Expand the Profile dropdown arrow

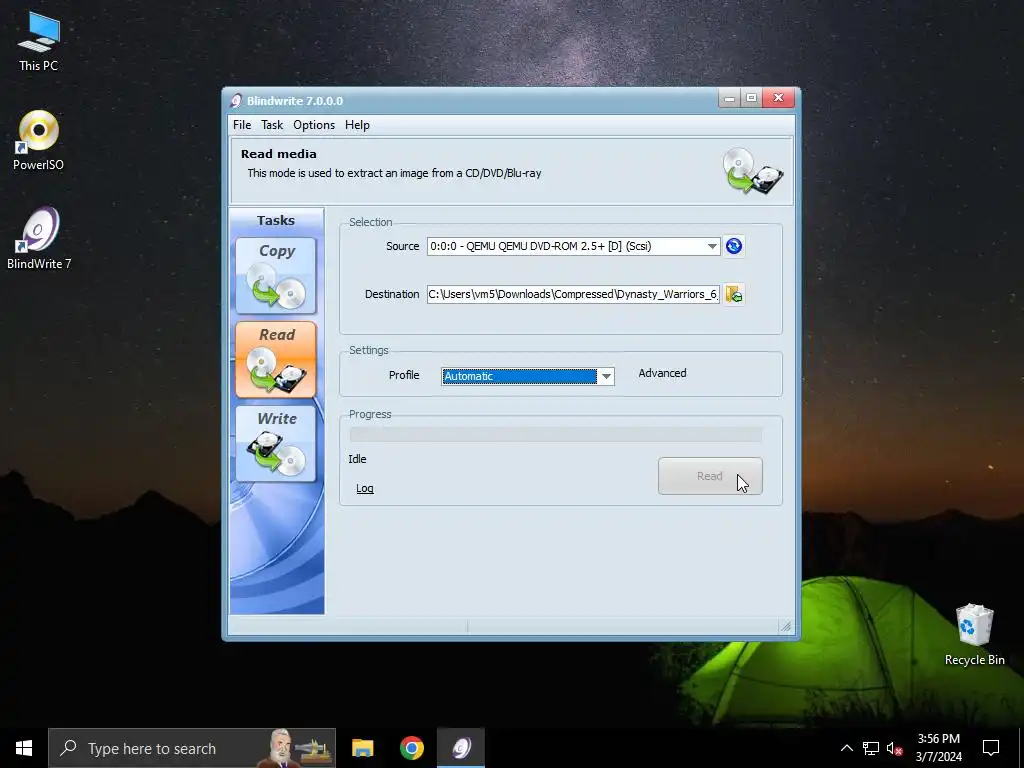(606, 376)
